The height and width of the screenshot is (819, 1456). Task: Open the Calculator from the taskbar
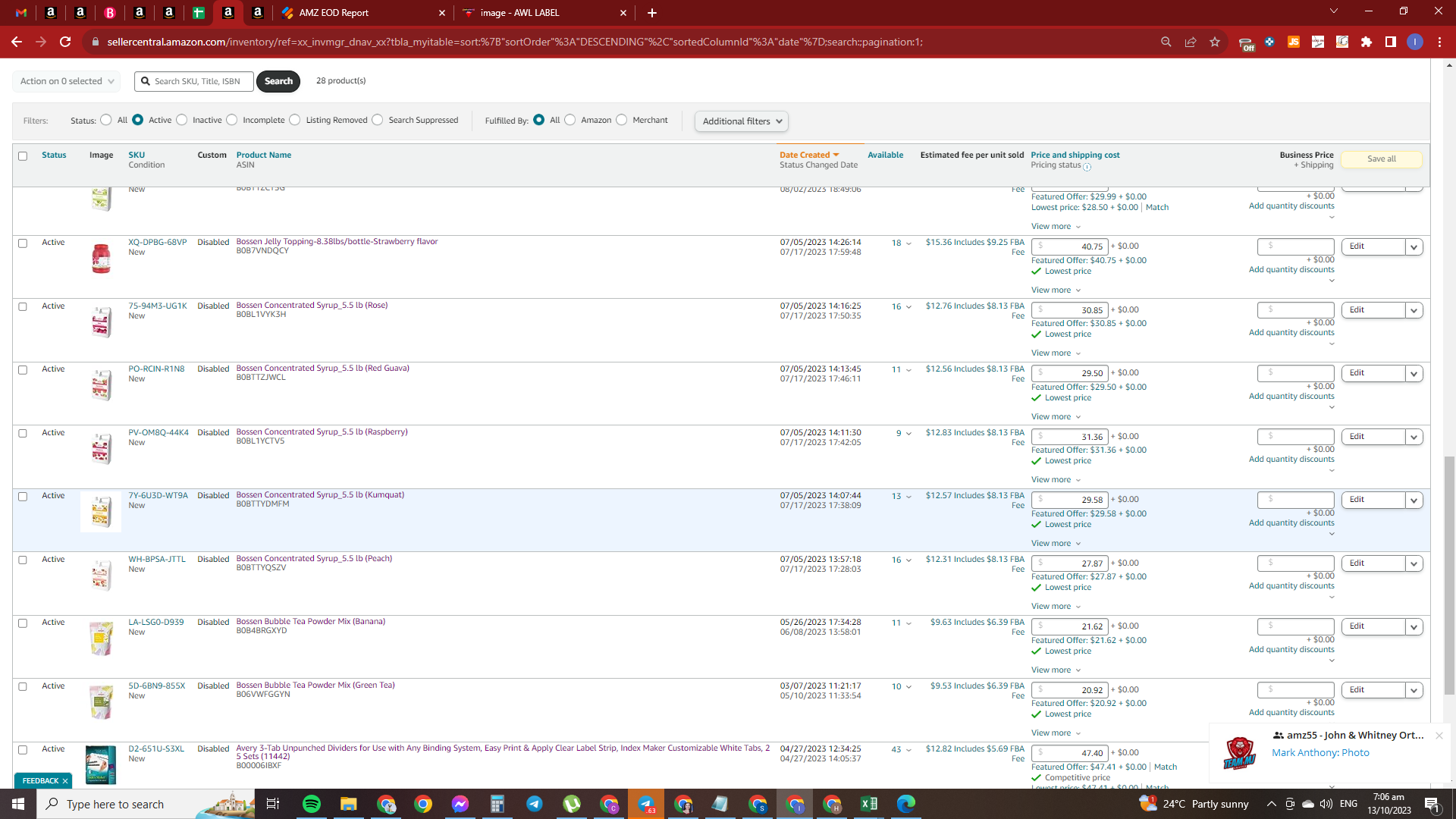coord(497,804)
